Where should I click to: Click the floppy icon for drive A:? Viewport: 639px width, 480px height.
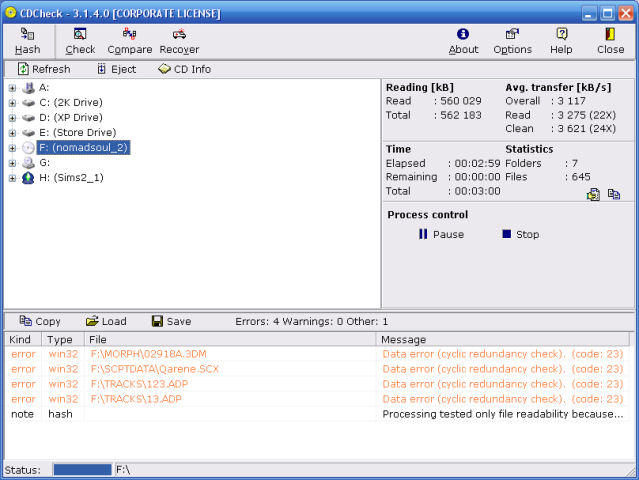pos(29,88)
